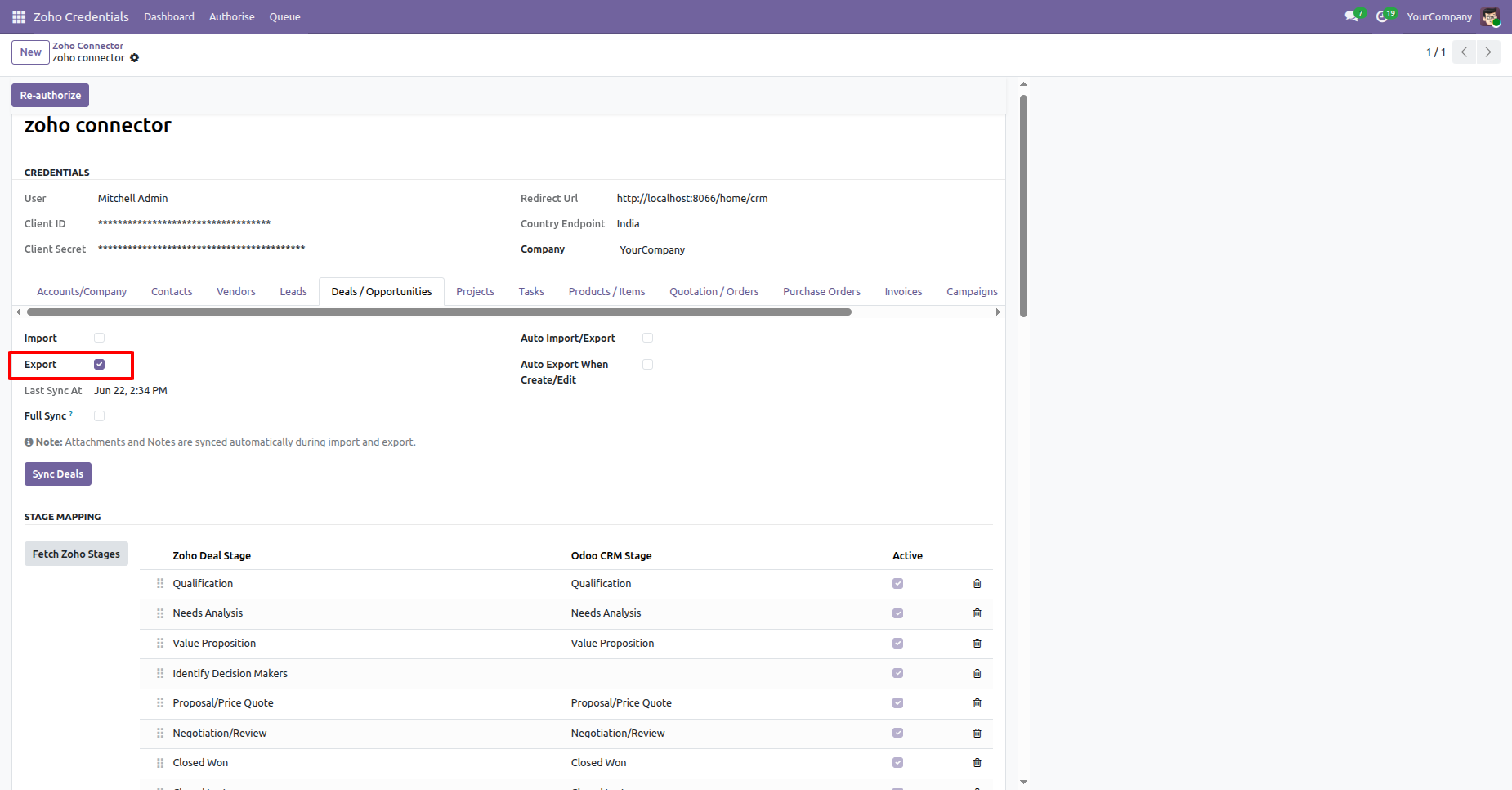1512x790 pixels.
Task: Go to previous record arrow
Action: tap(1464, 52)
